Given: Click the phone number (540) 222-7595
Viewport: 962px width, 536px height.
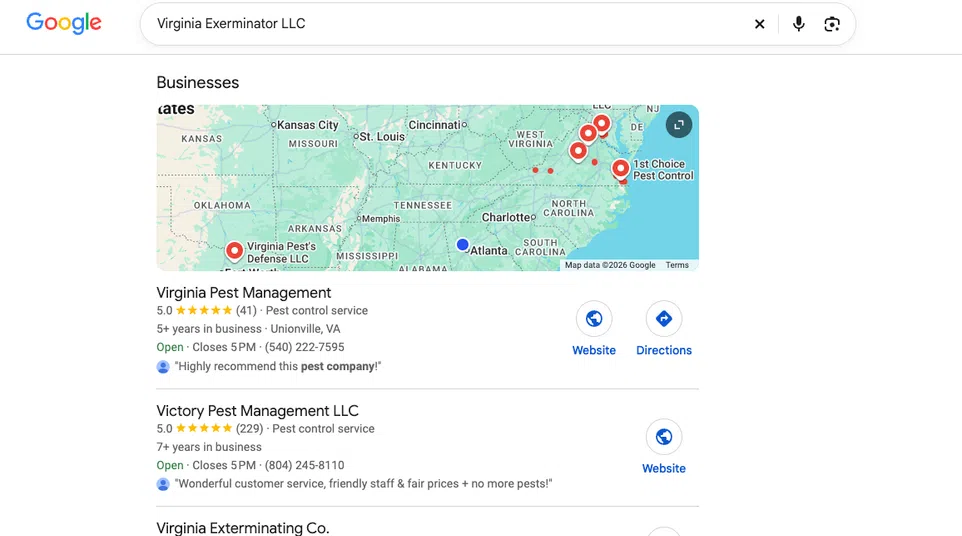Looking at the screenshot, I should [x=304, y=347].
